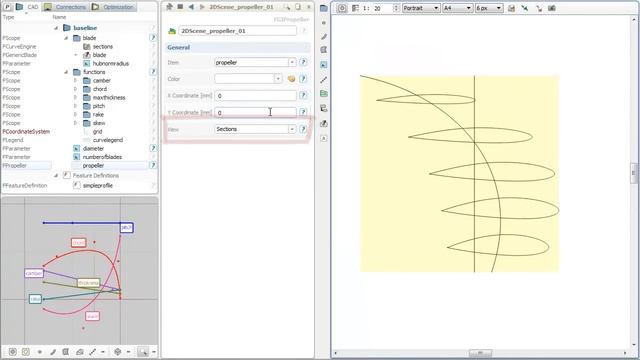Select the sections curve engine item
Screen dimensions: 640x360
click(x=102, y=47)
